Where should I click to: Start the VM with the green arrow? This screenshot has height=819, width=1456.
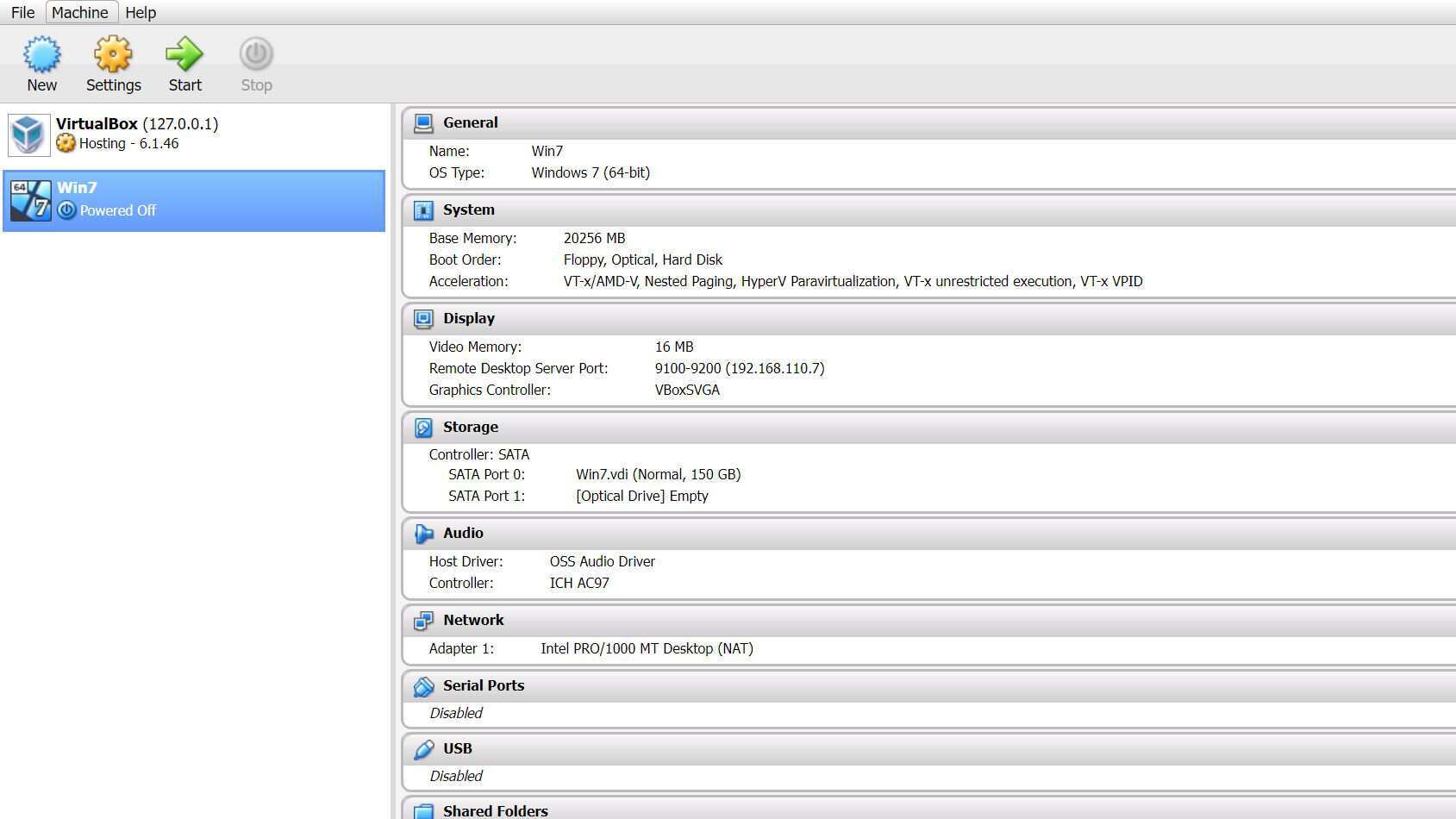pos(184,54)
